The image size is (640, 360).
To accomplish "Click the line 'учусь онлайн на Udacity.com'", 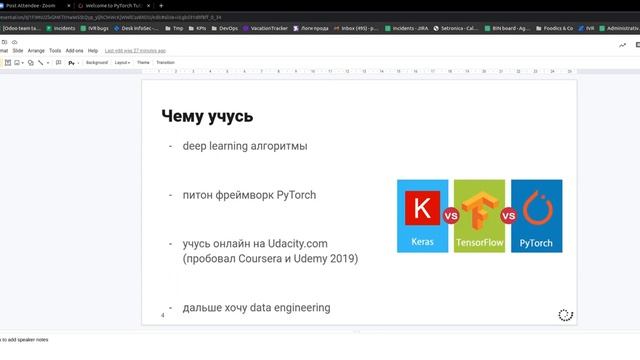I will point(255,244).
